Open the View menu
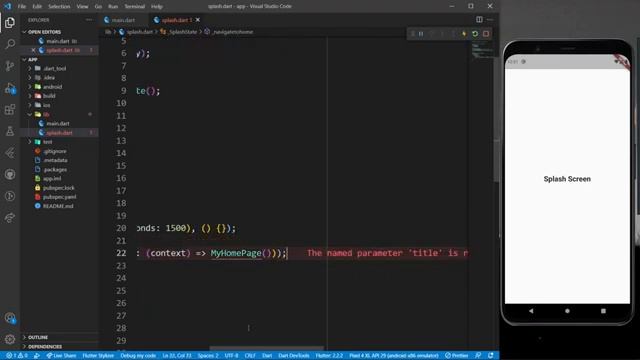 coord(82,7)
